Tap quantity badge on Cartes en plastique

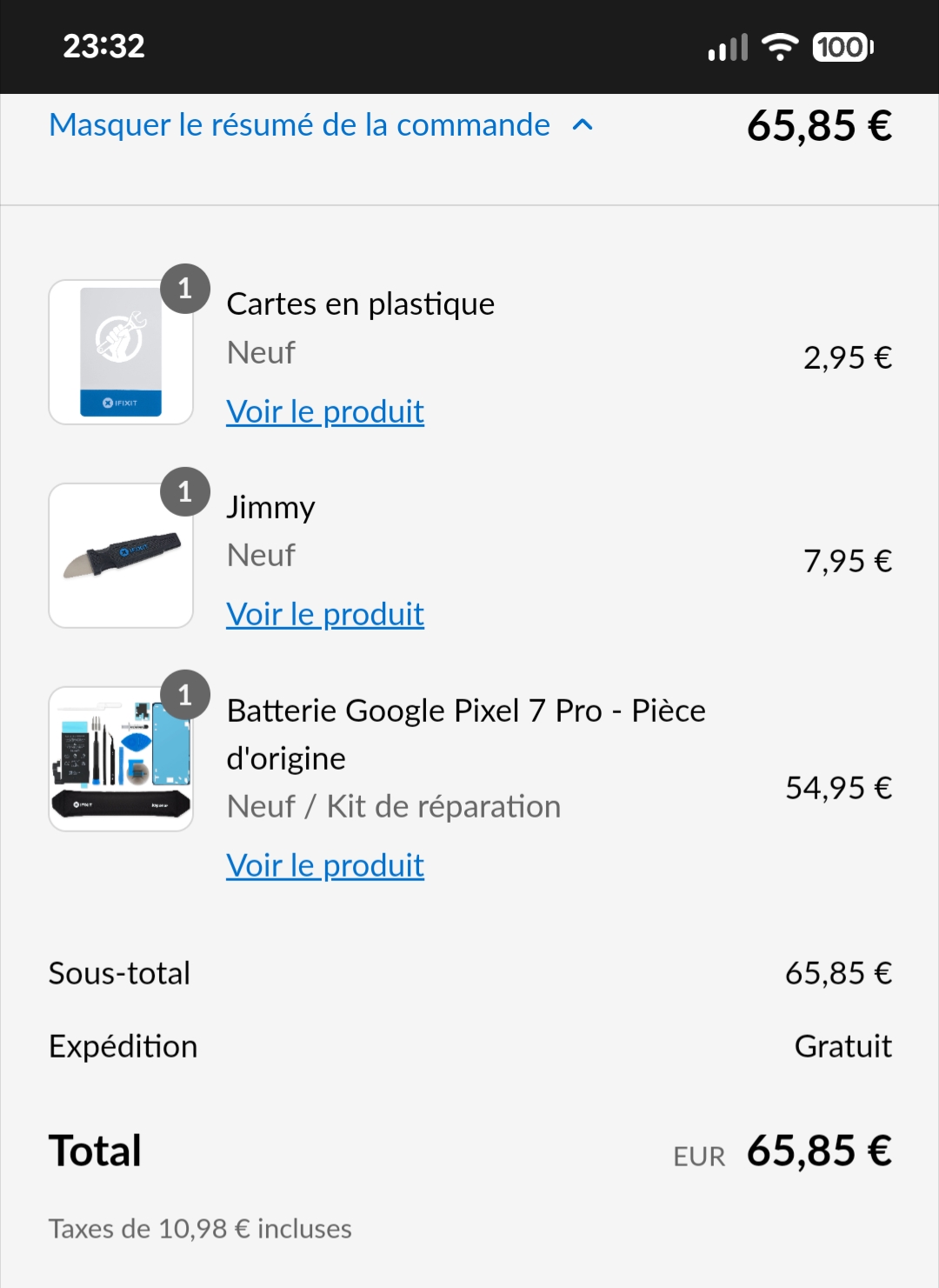185,288
